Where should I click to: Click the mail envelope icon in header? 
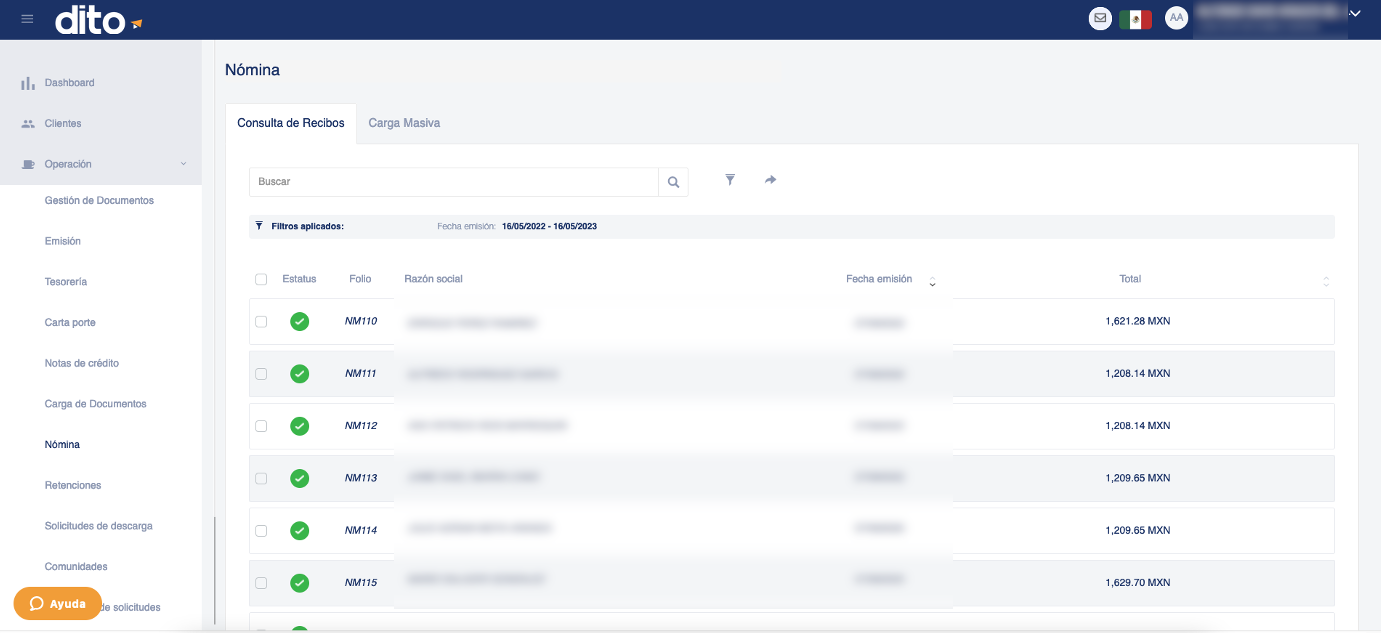pyautogui.click(x=1100, y=18)
